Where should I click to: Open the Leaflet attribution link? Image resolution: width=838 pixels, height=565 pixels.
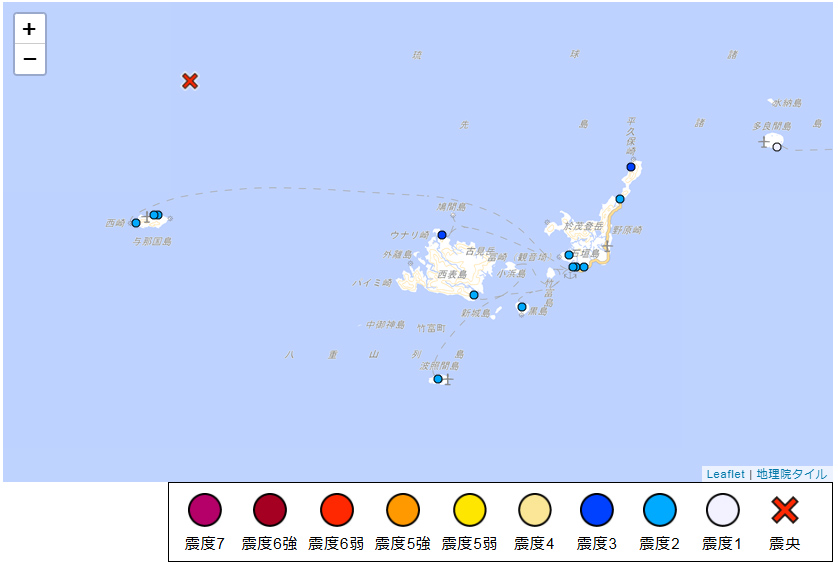pos(725,474)
